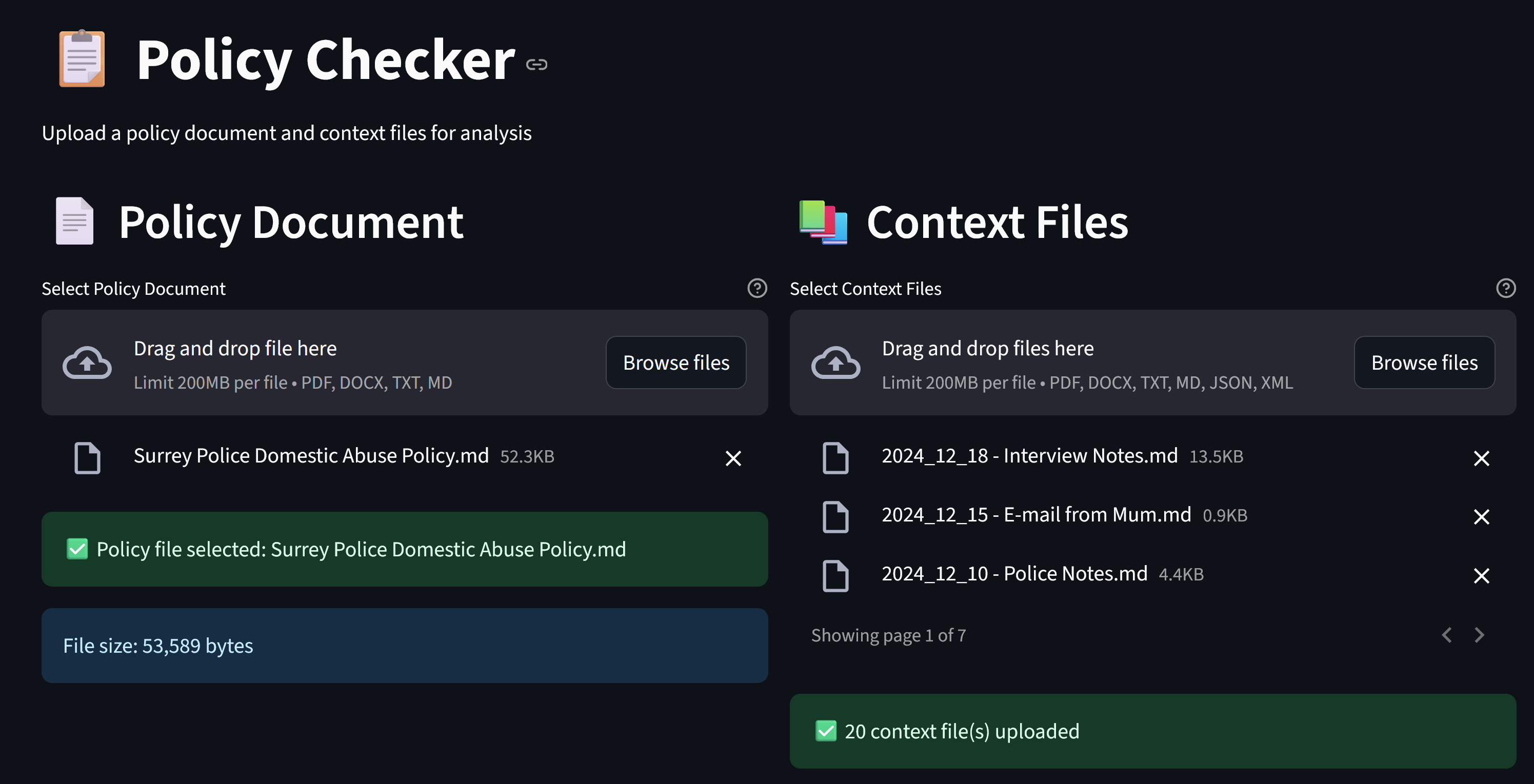Click the file icon beside Interview Notes
The image size is (1534, 784).
click(835, 458)
